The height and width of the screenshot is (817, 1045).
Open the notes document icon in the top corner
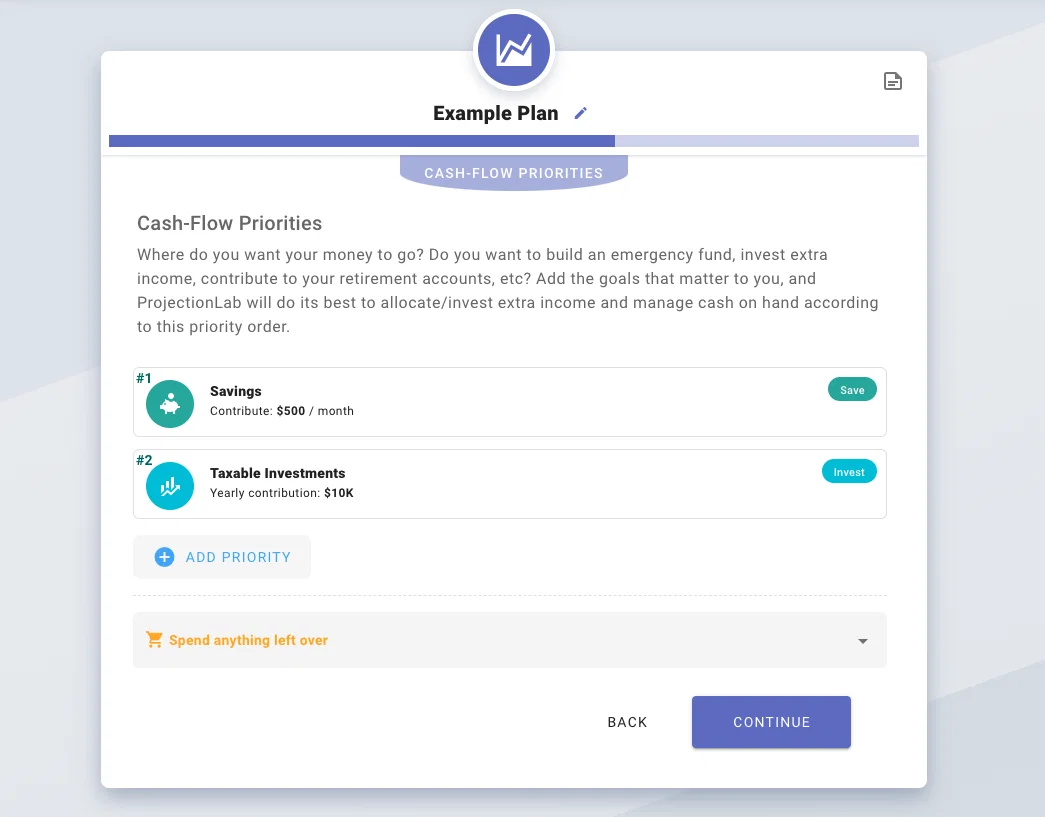point(893,81)
